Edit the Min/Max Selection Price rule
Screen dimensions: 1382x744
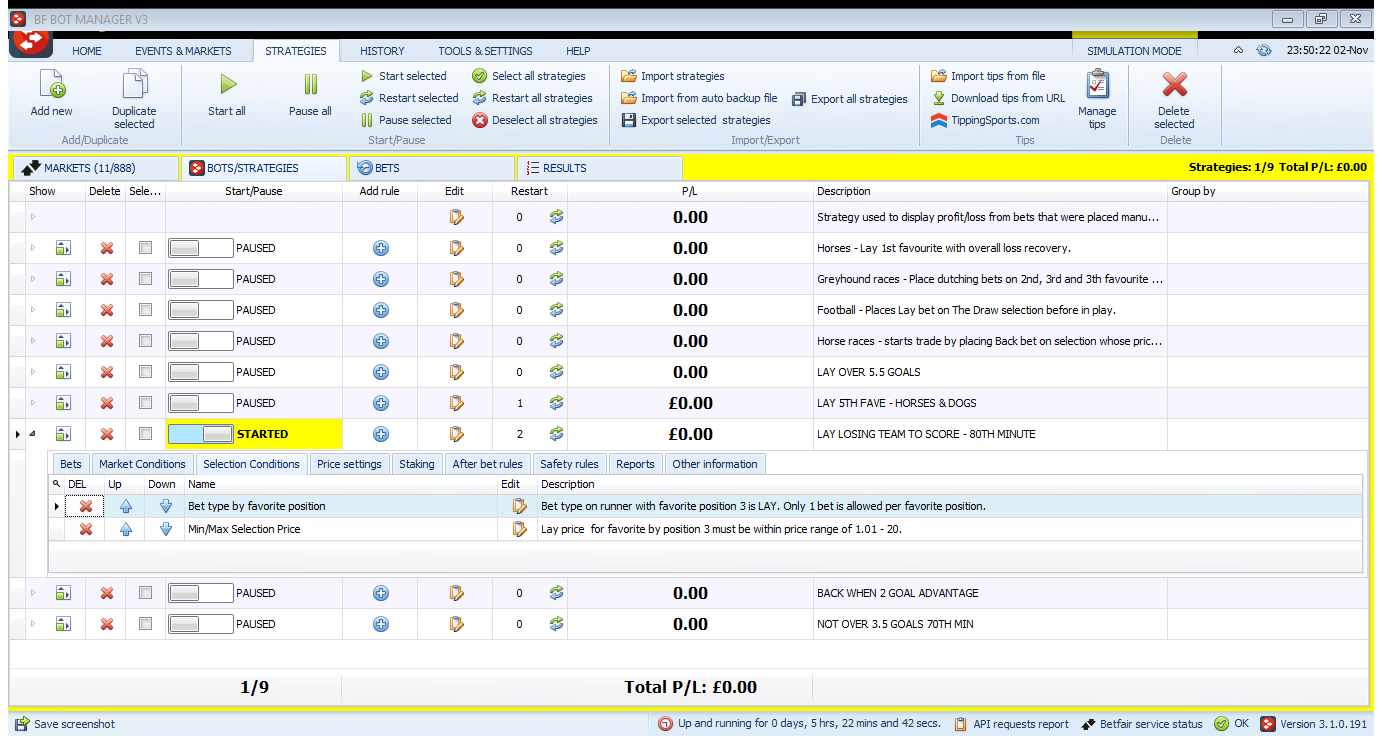point(519,529)
